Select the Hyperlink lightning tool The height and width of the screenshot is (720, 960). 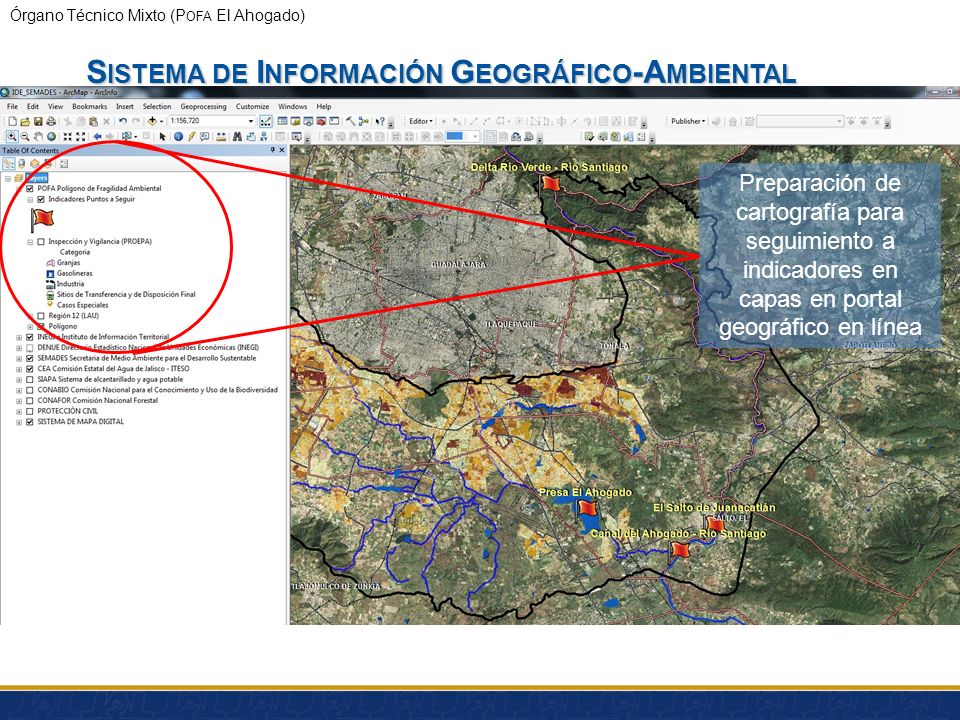(x=192, y=137)
